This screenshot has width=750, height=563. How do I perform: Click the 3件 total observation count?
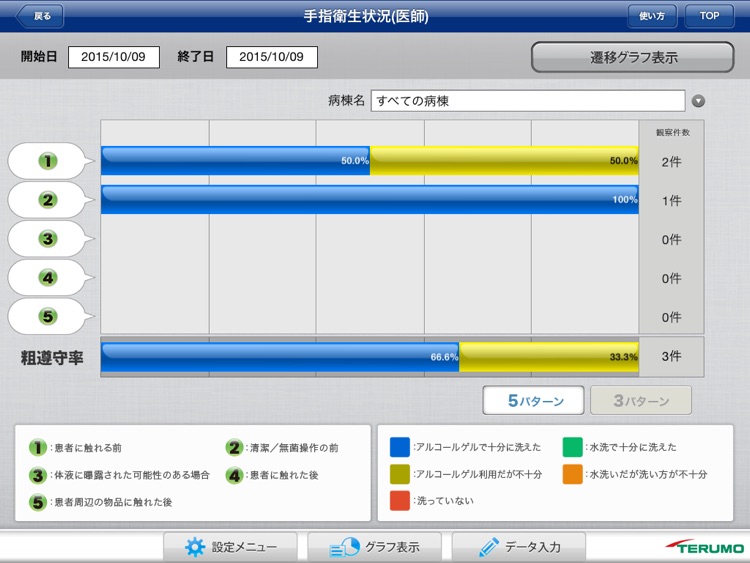672,356
